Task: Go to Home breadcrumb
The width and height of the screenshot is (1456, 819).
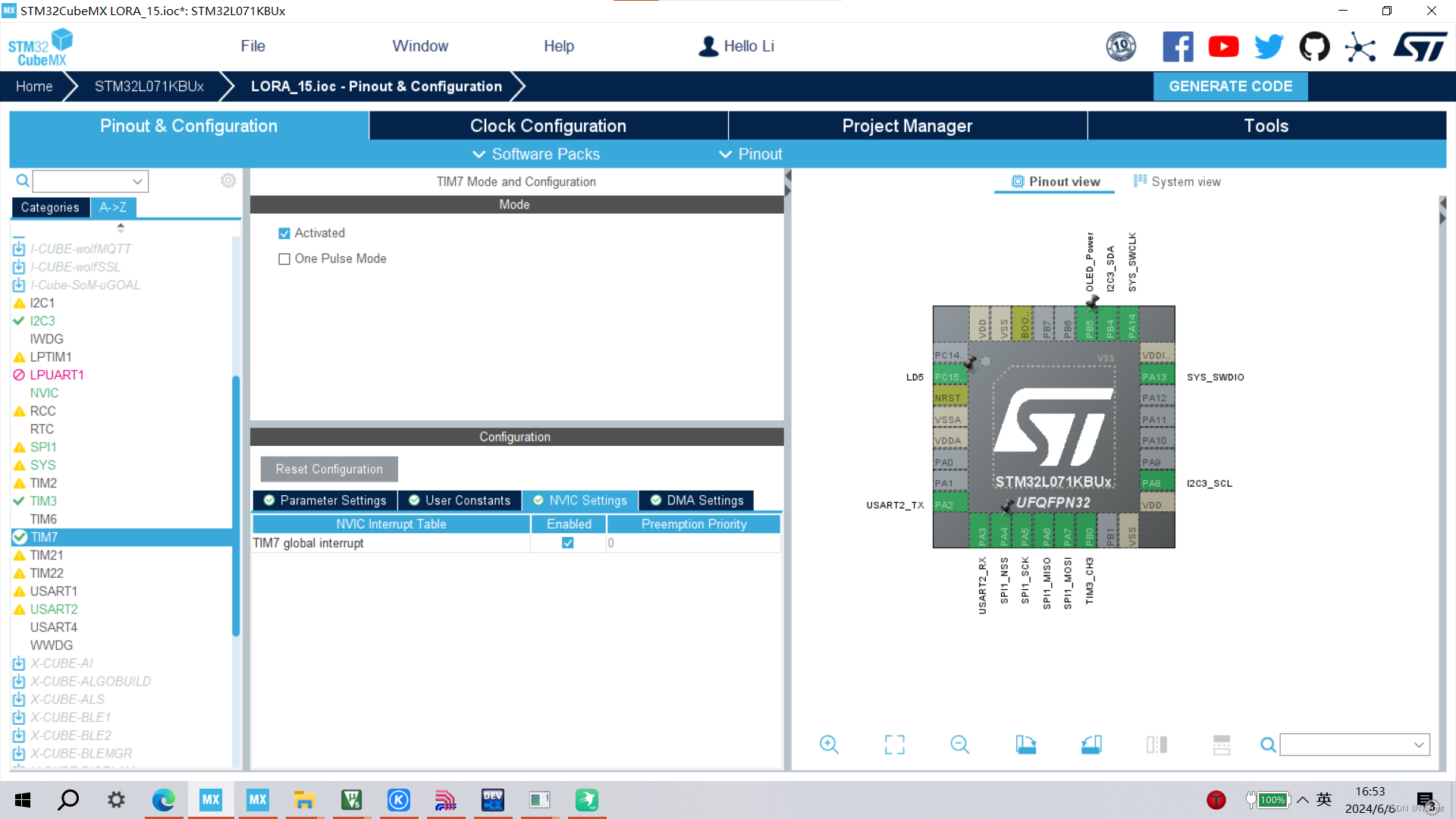Action: pyautogui.click(x=34, y=86)
